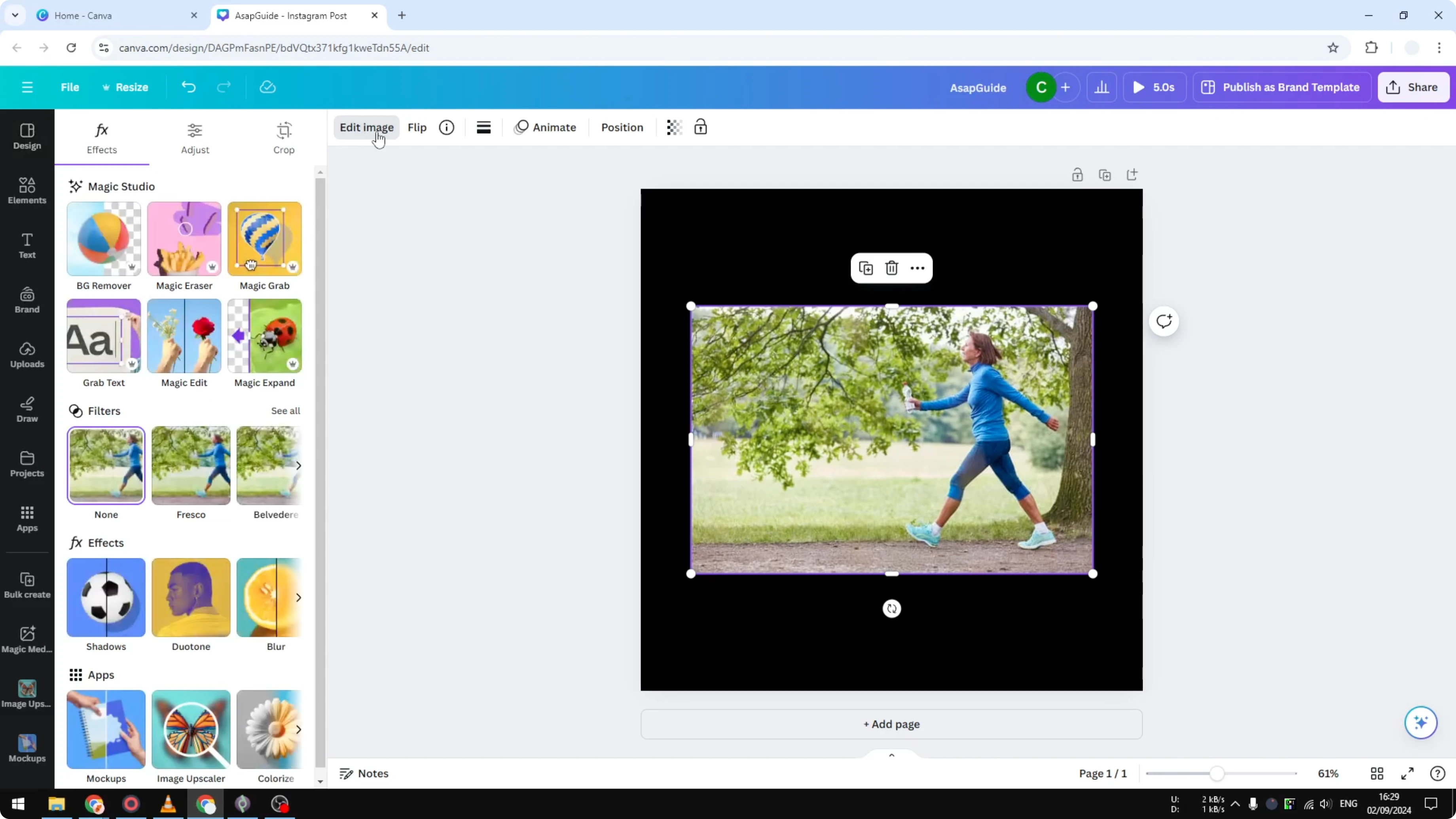
Task: Switch to the Crop tab
Action: (x=284, y=138)
